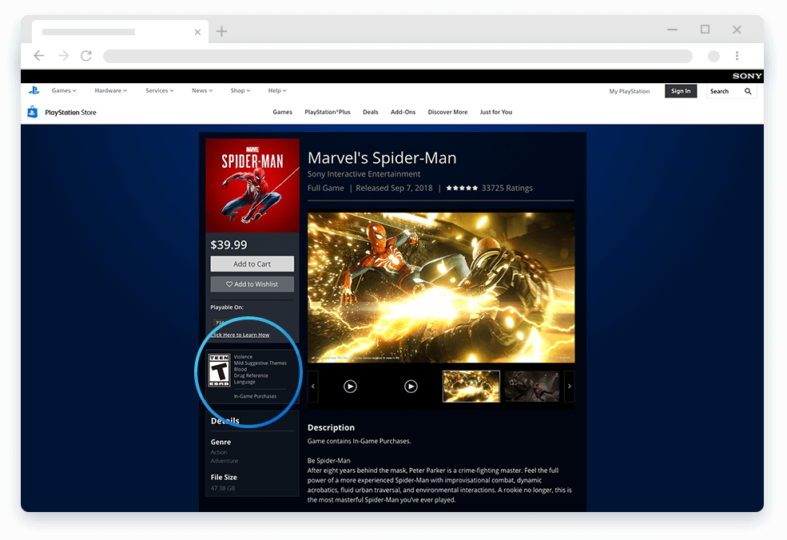Expand the Hardware dropdown menu
This screenshot has height=540, width=787.
(x=110, y=91)
